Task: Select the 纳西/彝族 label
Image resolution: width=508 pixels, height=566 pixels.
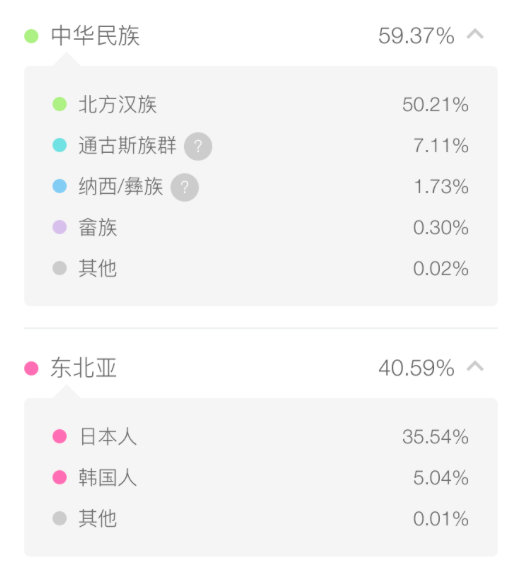Action: (121, 187)
